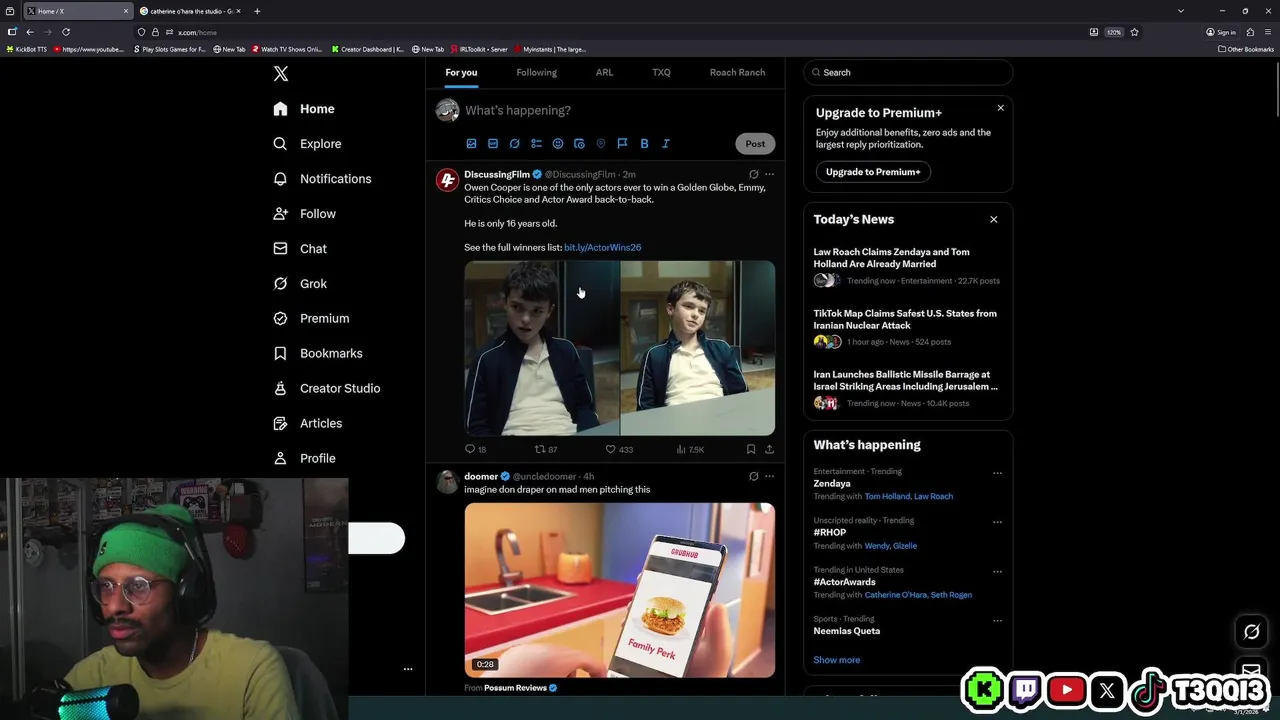
Task: Apply italic formatting in the composer
Action: 666,144
